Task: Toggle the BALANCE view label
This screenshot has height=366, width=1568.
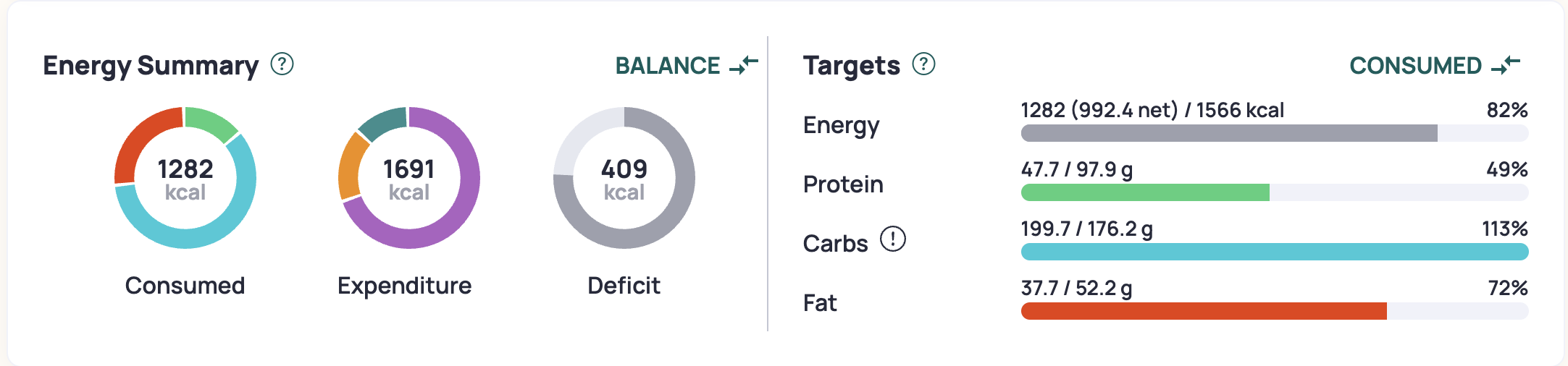Action: click(668, 66)
